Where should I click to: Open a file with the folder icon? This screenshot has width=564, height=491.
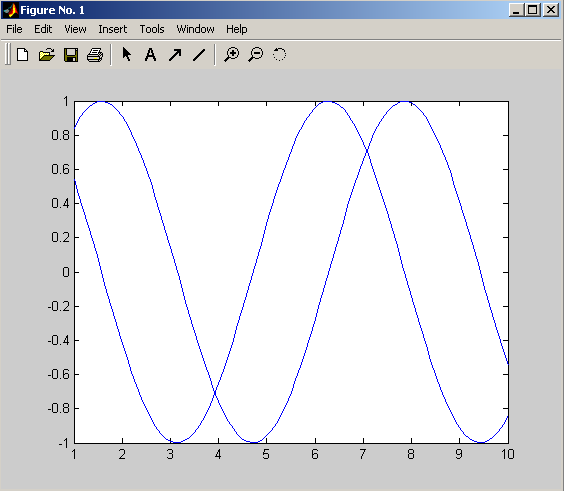(47, 55)
